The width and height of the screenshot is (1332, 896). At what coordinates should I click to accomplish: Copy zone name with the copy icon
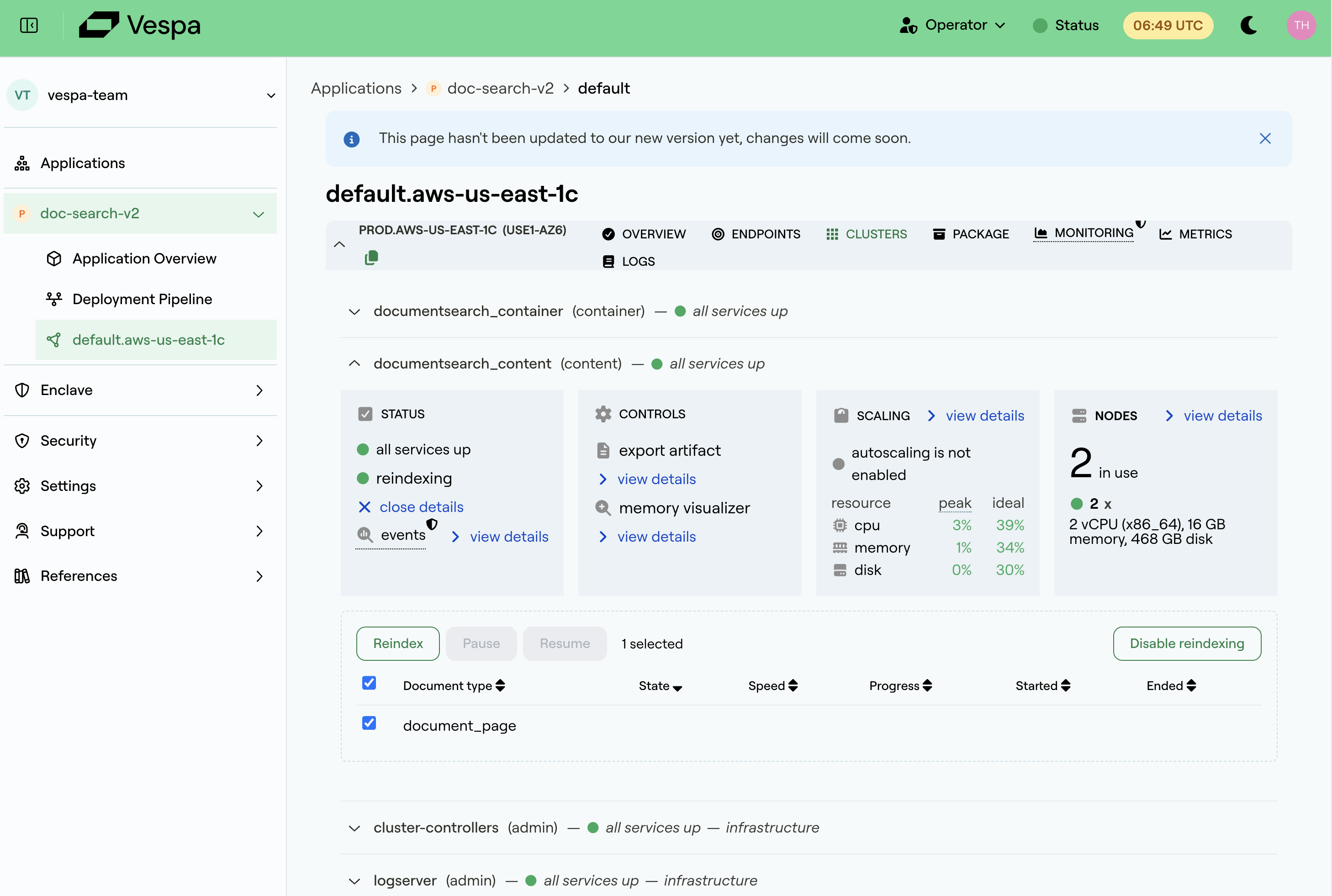click(x=371, y=258)
